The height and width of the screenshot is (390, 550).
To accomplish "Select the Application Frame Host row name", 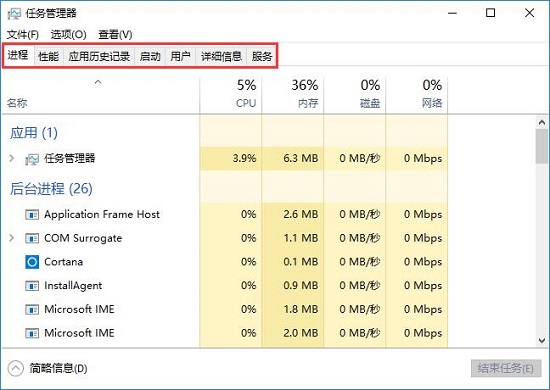I will tap(102, 214).
